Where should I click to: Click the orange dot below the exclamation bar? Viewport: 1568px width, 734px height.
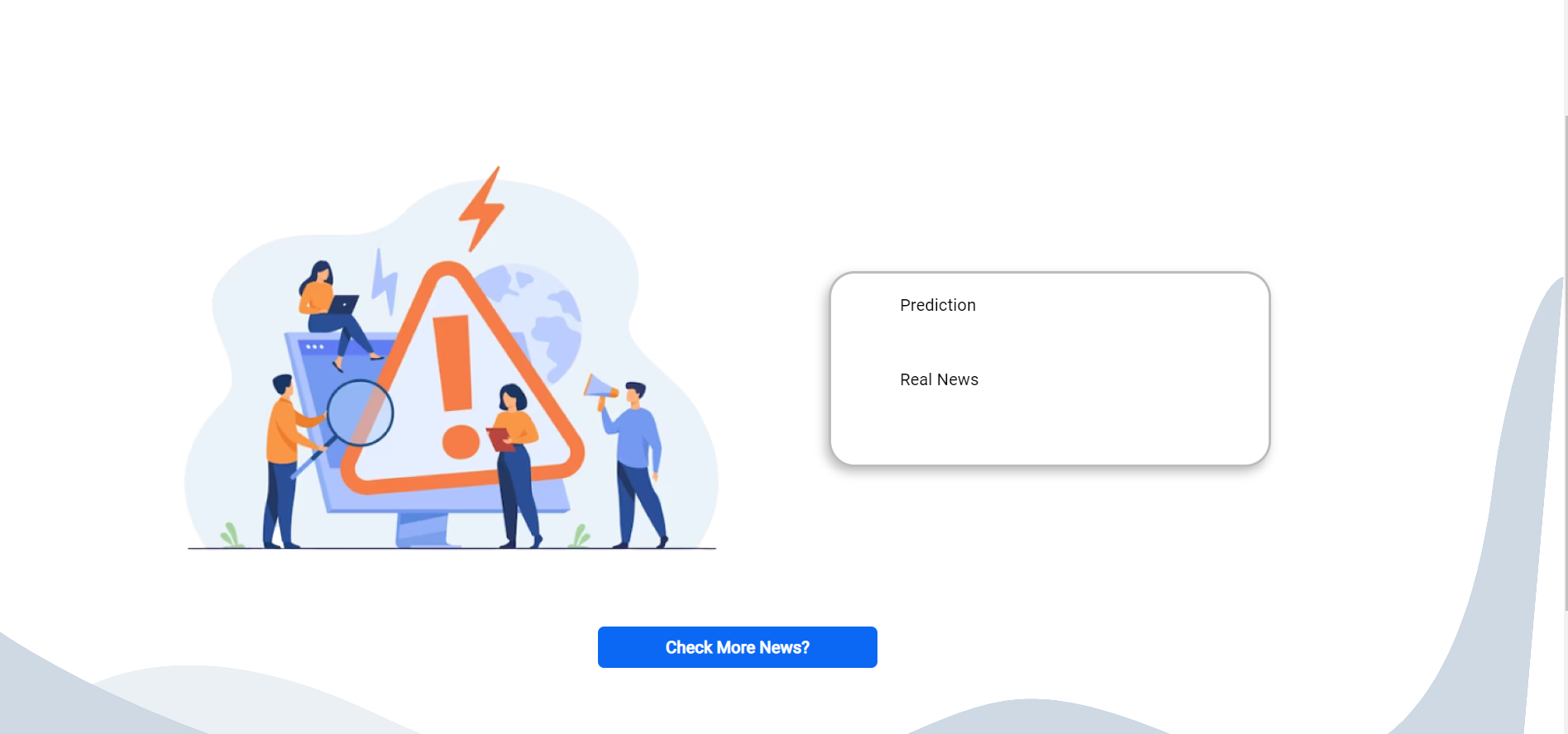[x=461, y=442]
